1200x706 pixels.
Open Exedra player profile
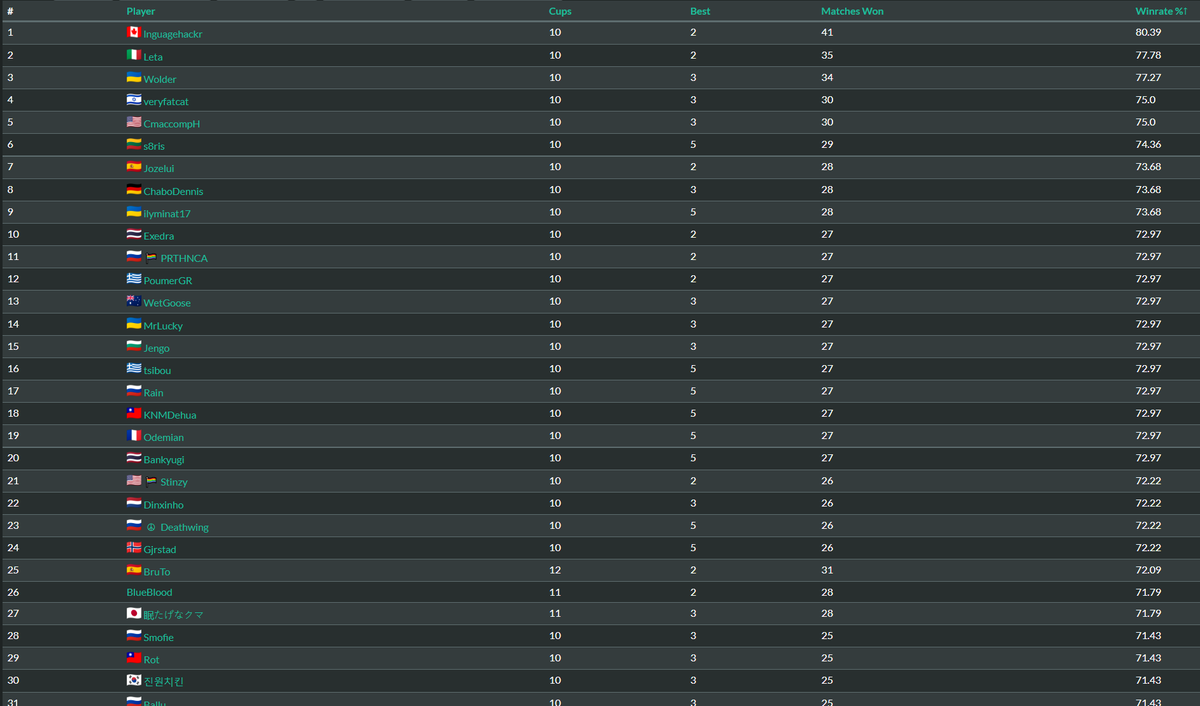click(x=159, y=236)
